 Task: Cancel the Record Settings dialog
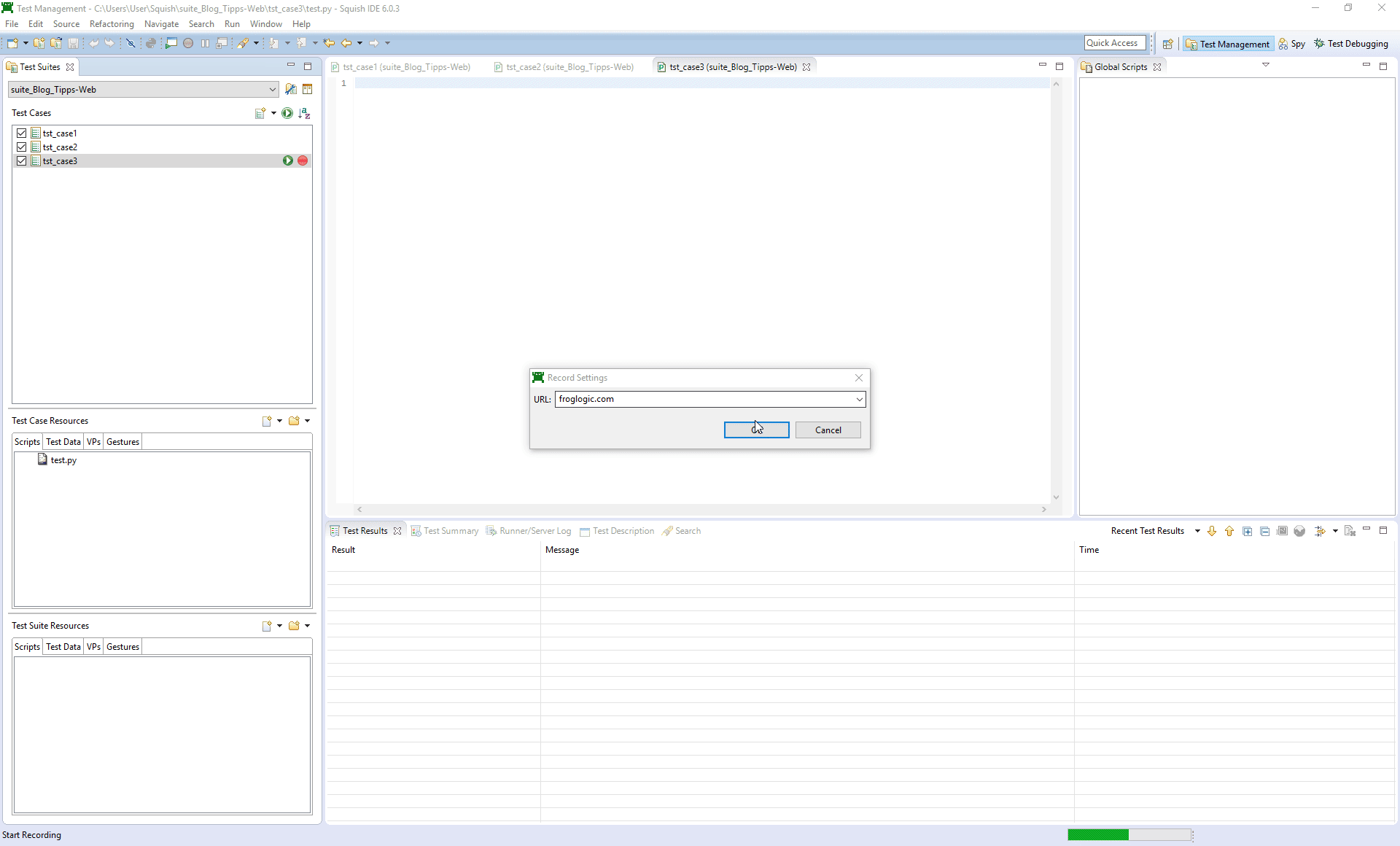828,430
